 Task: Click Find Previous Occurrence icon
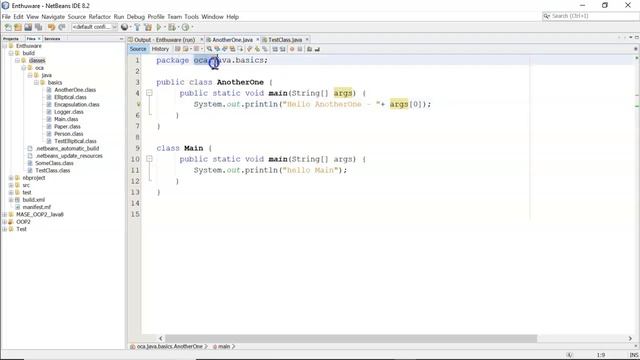217,49
